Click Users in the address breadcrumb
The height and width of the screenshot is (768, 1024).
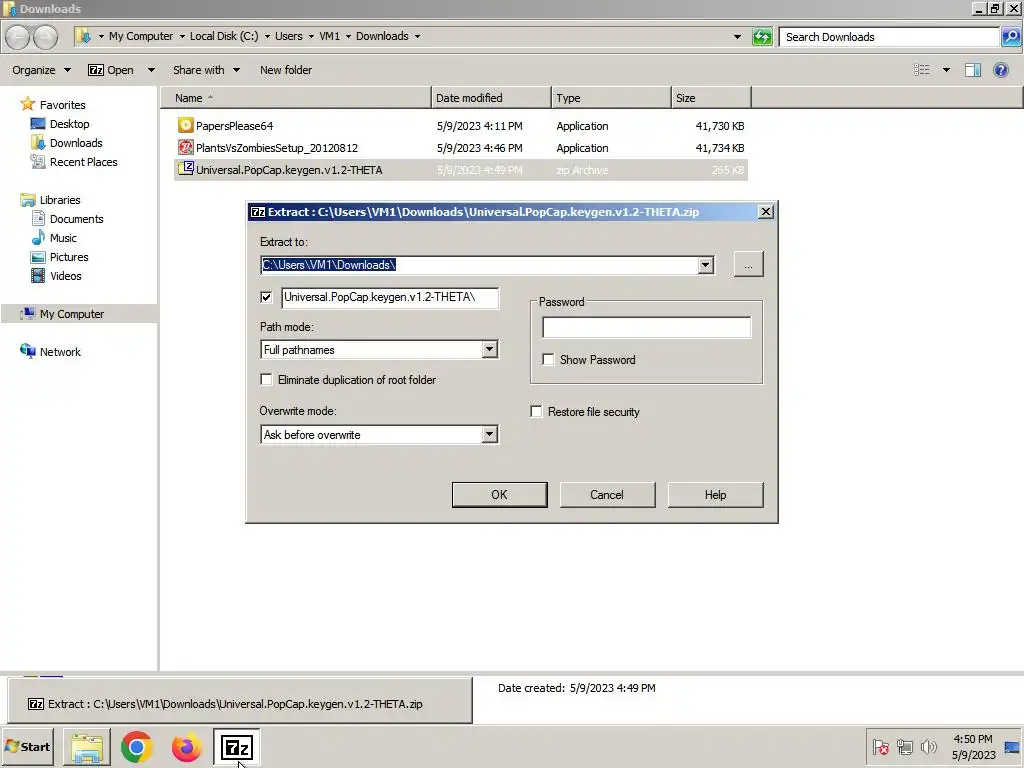[289, 36]
